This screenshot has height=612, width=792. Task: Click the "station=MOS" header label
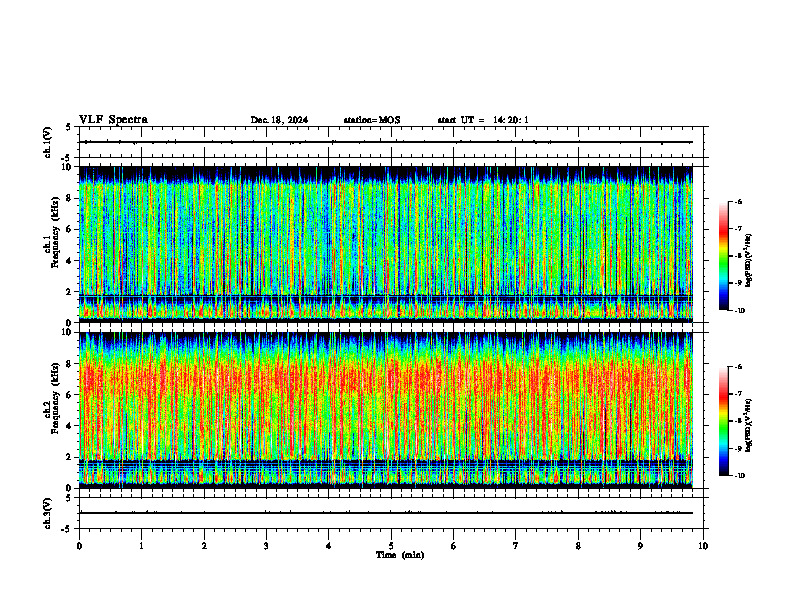pos(372,120)
